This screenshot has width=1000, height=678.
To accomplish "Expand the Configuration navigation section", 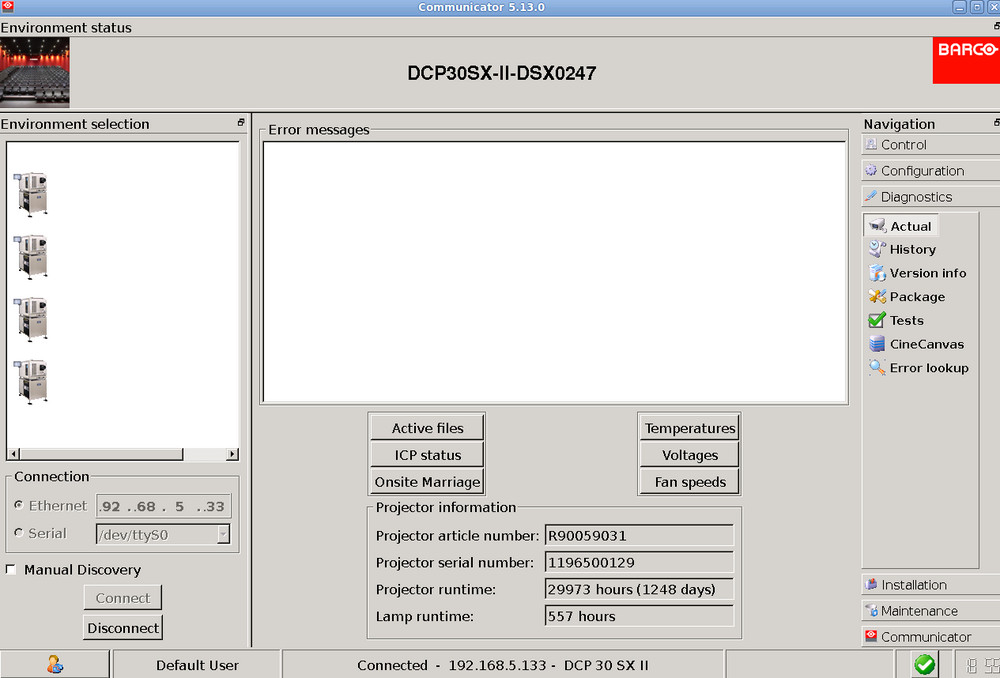I will point(930,171).
